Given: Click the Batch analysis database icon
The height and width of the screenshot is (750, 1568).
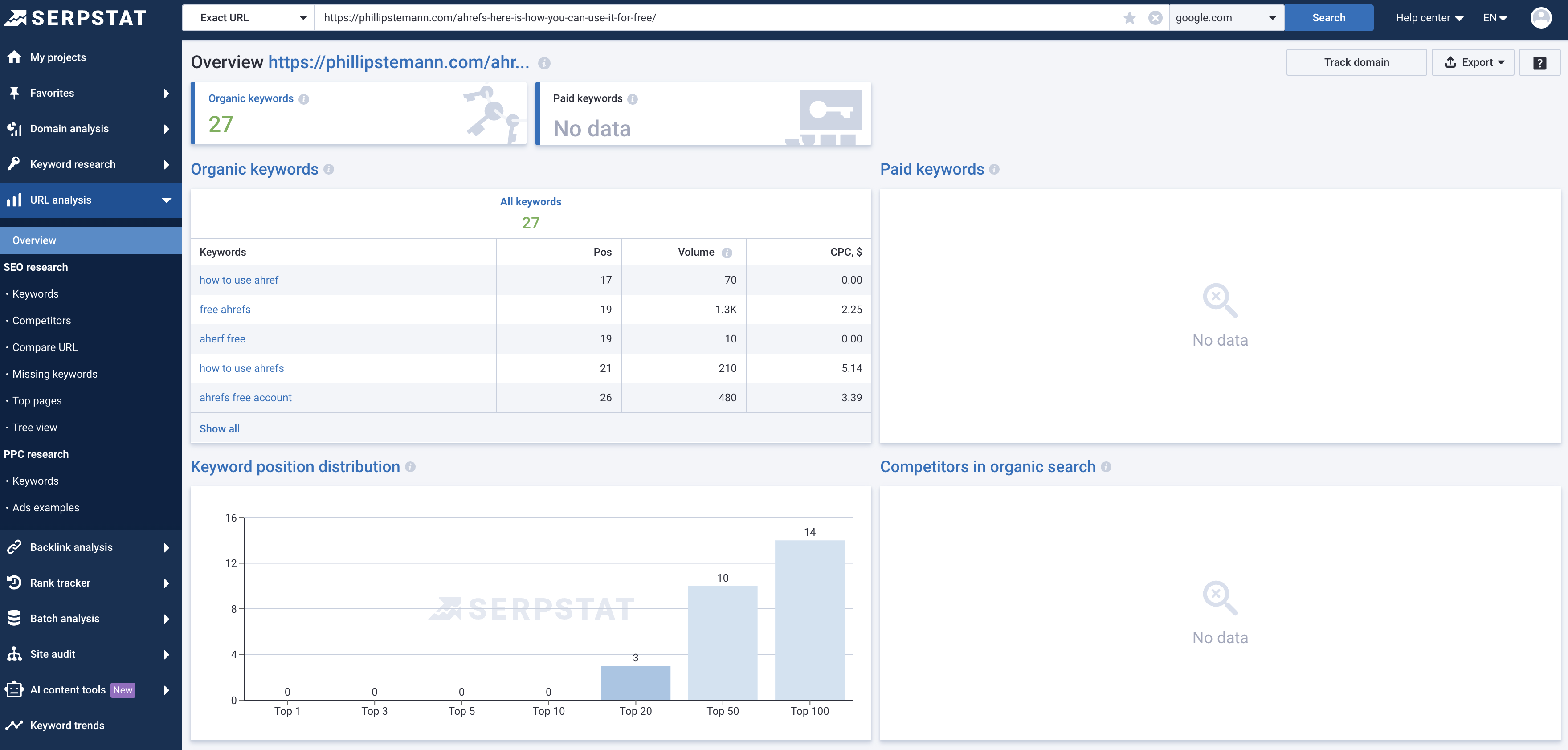Looking at the screenshot, I should tap(14, 618).
